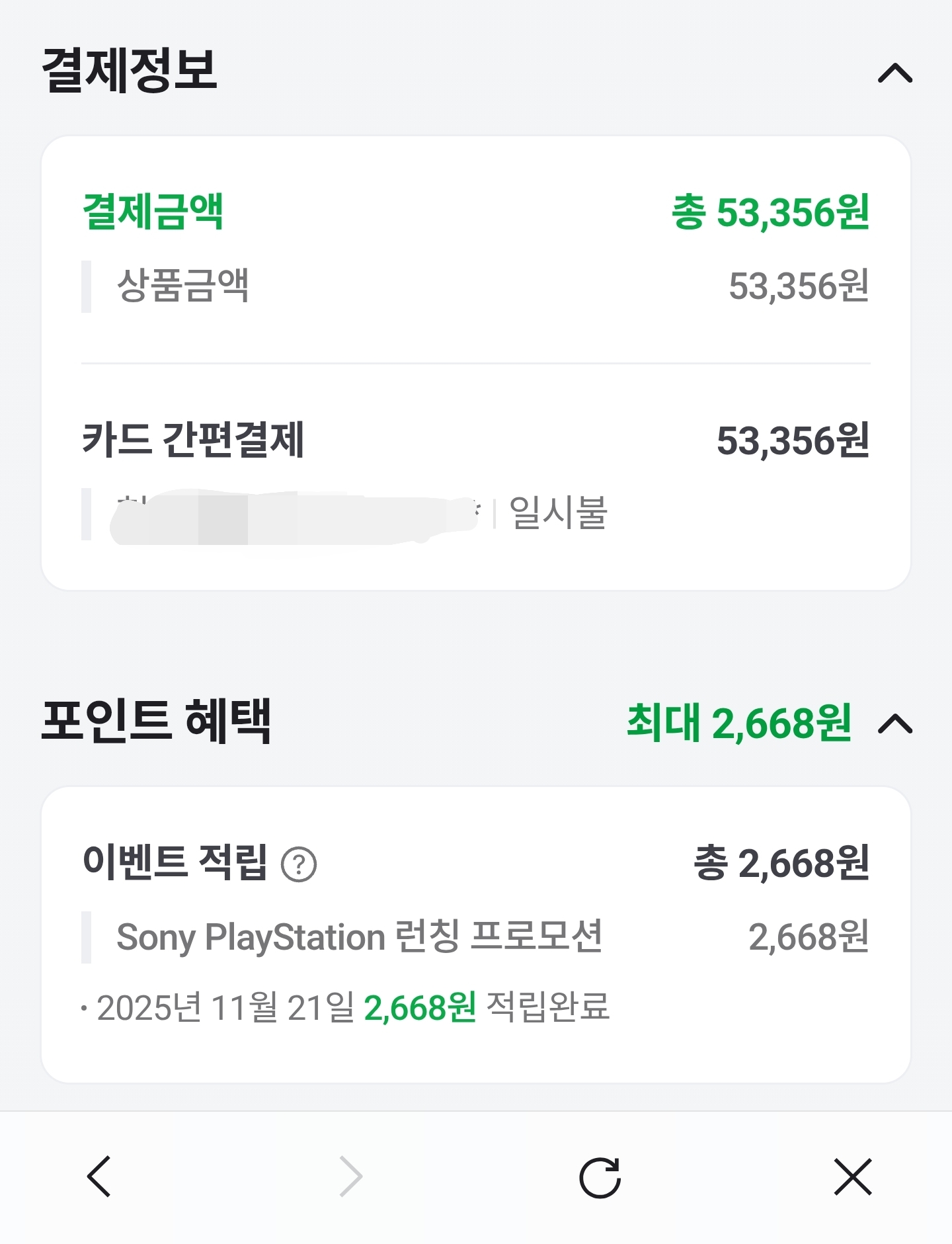Open the 이벤트 적립 help question mark

coord(299,864)
